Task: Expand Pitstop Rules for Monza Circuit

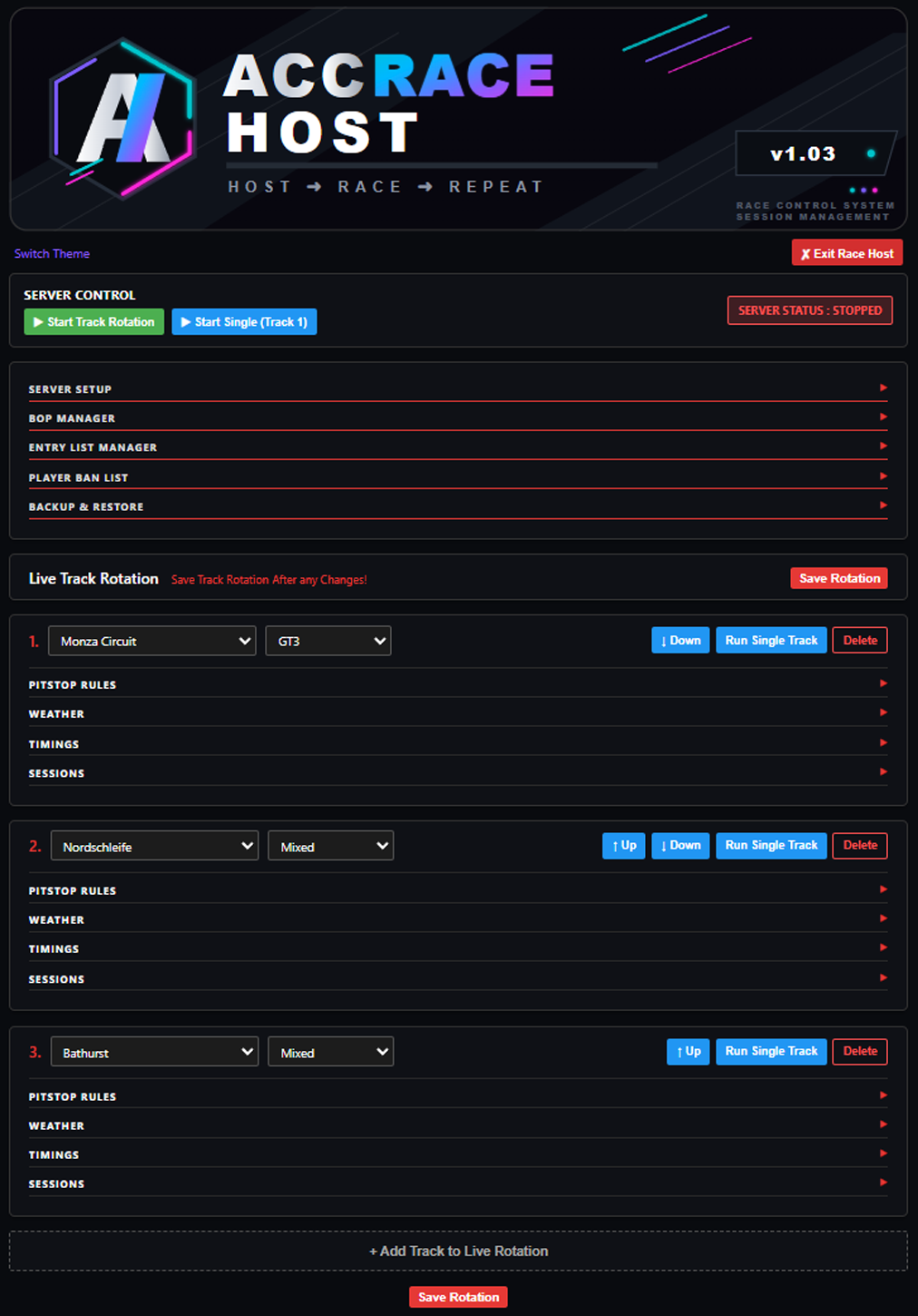Action: point(458,685)
